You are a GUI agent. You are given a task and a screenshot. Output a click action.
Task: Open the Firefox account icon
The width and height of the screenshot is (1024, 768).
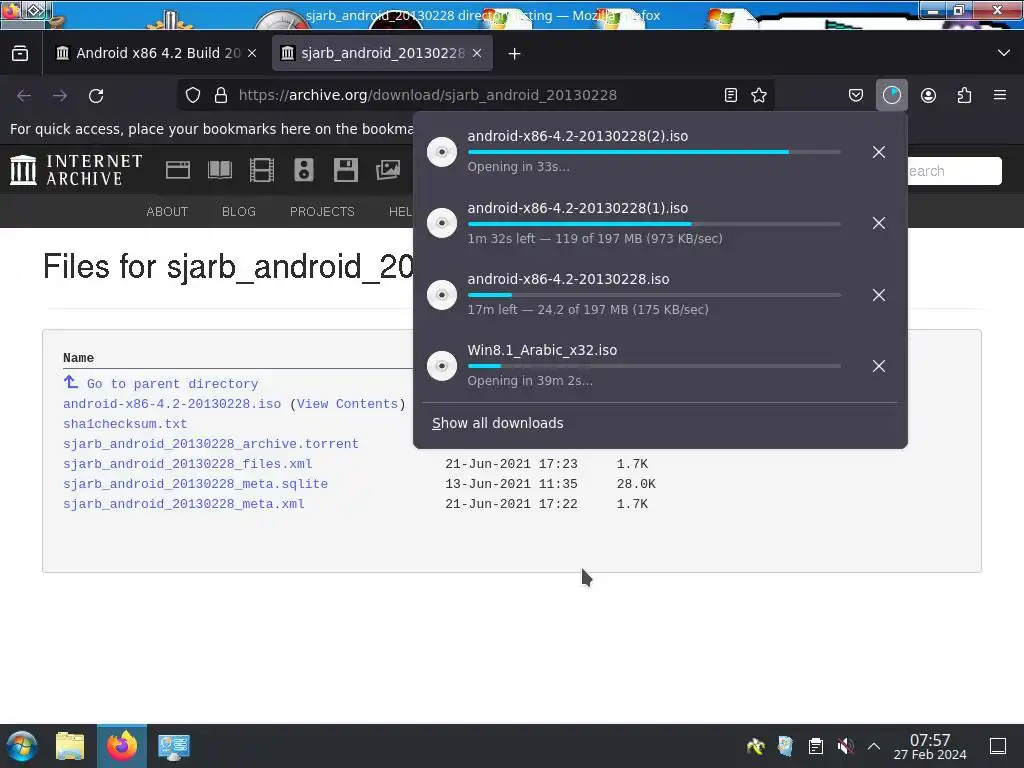click(x=928, y=95)
